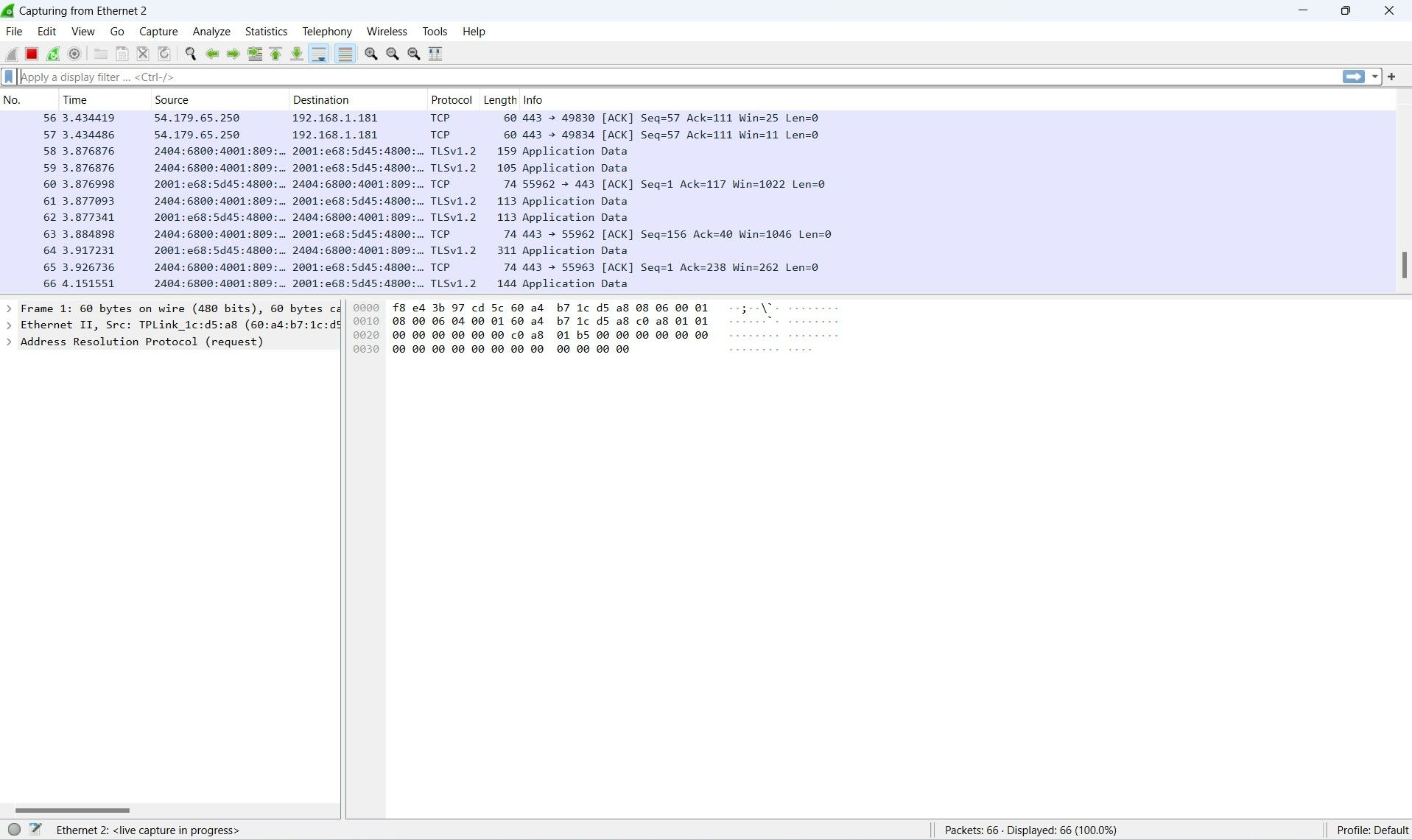The width and height of the screenshot is (1412, 840).
Task: Open capture options dialog
Action: (x=74, y=54)
